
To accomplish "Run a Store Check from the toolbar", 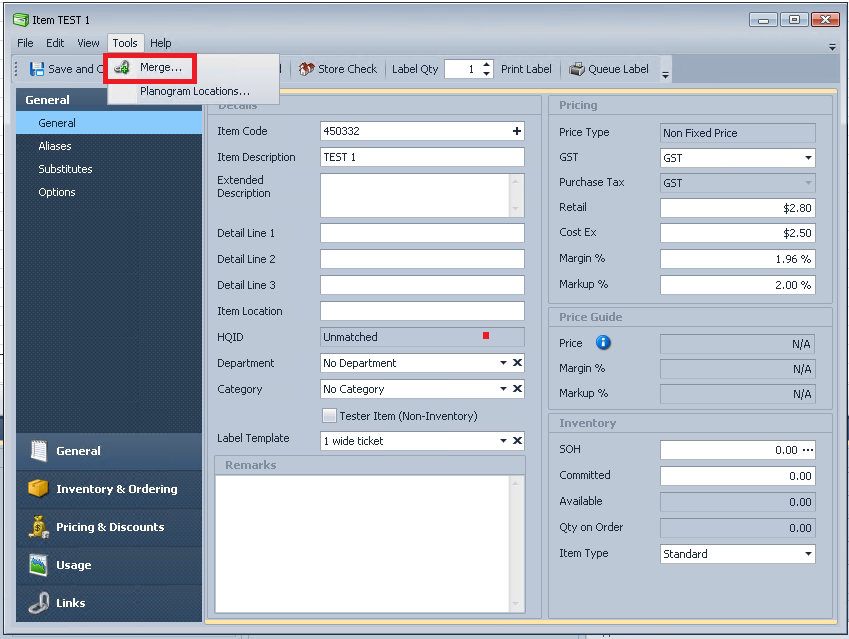I will 337,69.
